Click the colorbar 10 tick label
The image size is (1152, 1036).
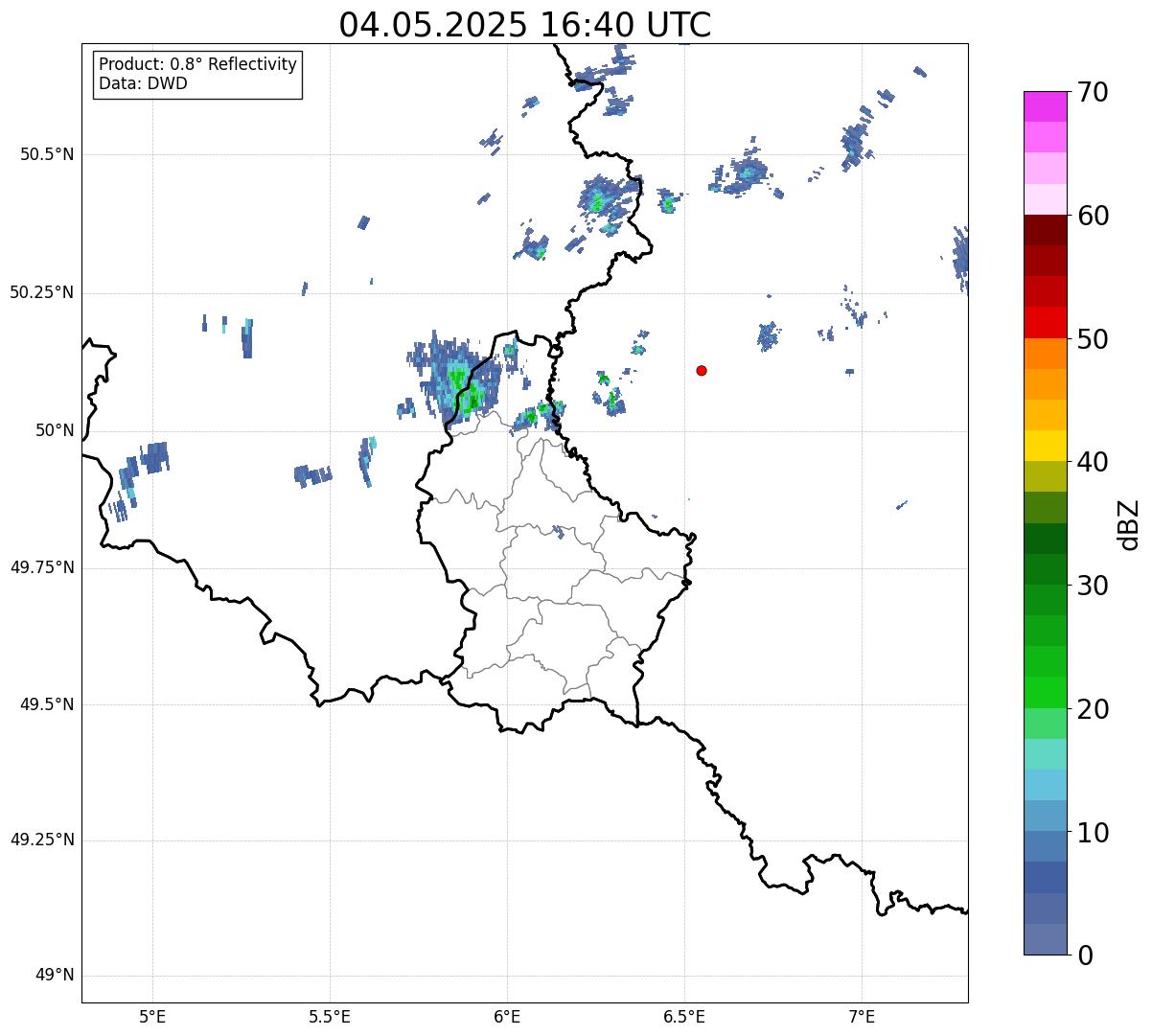[1093, 833]
